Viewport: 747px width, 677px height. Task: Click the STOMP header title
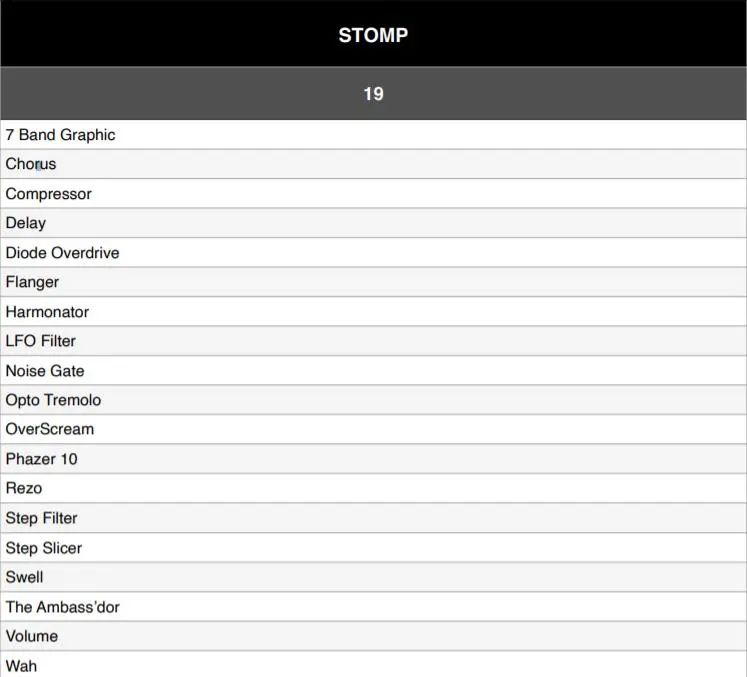click(373, 35)
